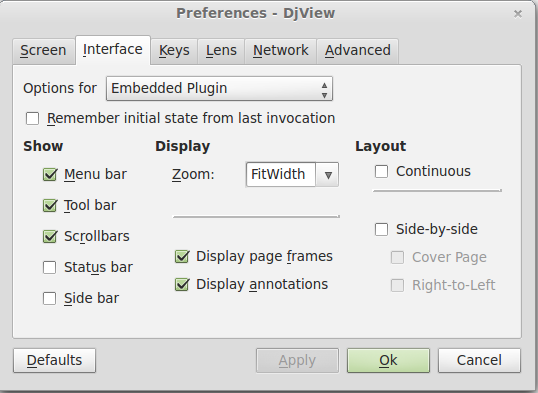Image resolution: width=538 pixels, height=393 pixels.
Task: Switch to the Screen tab
Action: point(44,51)
